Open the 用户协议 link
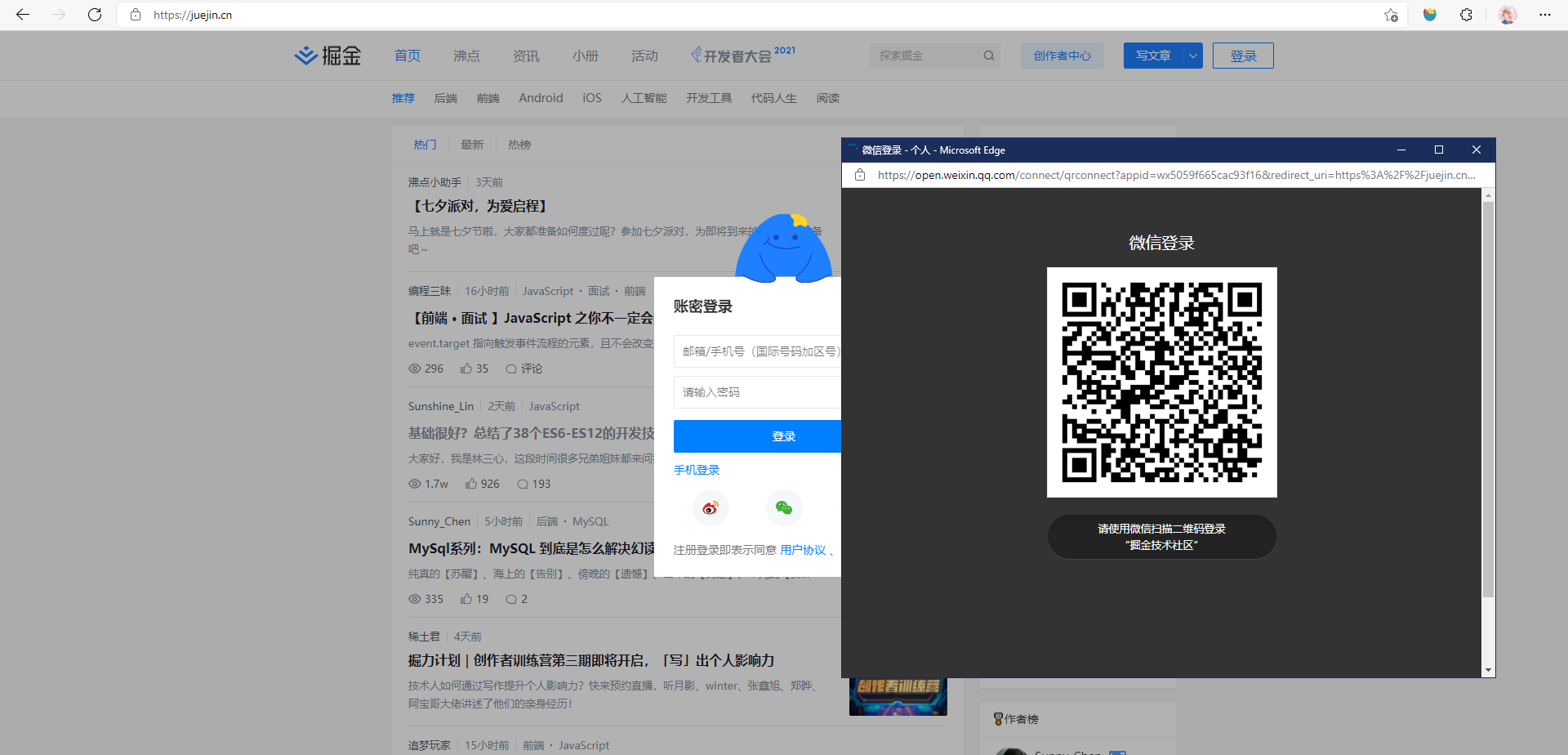The width and height of the screenshot is (1568, 755). pos(803,550)
